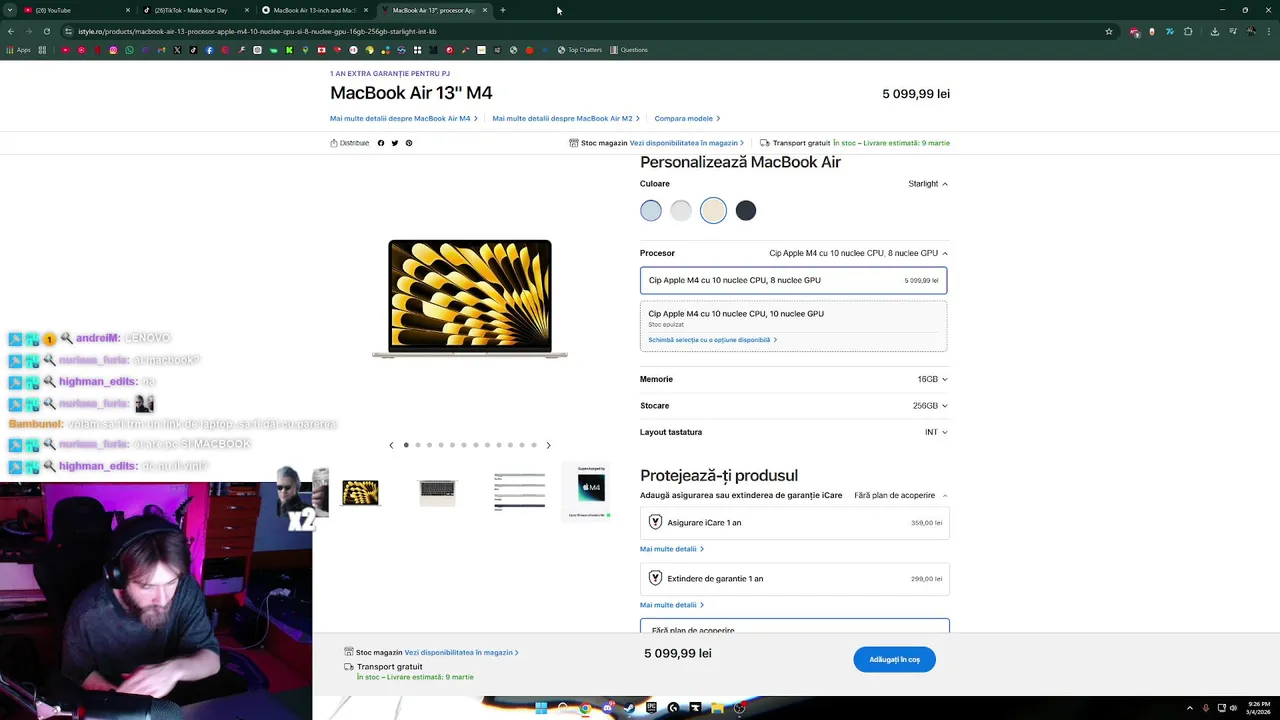Collapse iCare Fără plan de acoperire section
1280x720 pixels.
tap(945, 495)
